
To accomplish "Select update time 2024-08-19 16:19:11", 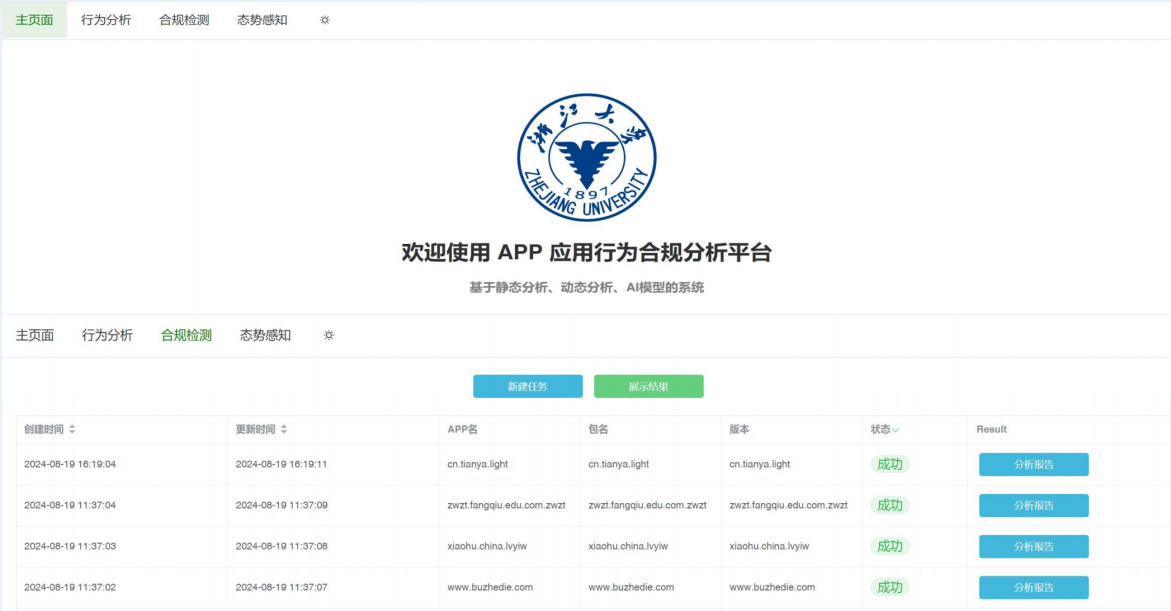I will click(282, 465).
